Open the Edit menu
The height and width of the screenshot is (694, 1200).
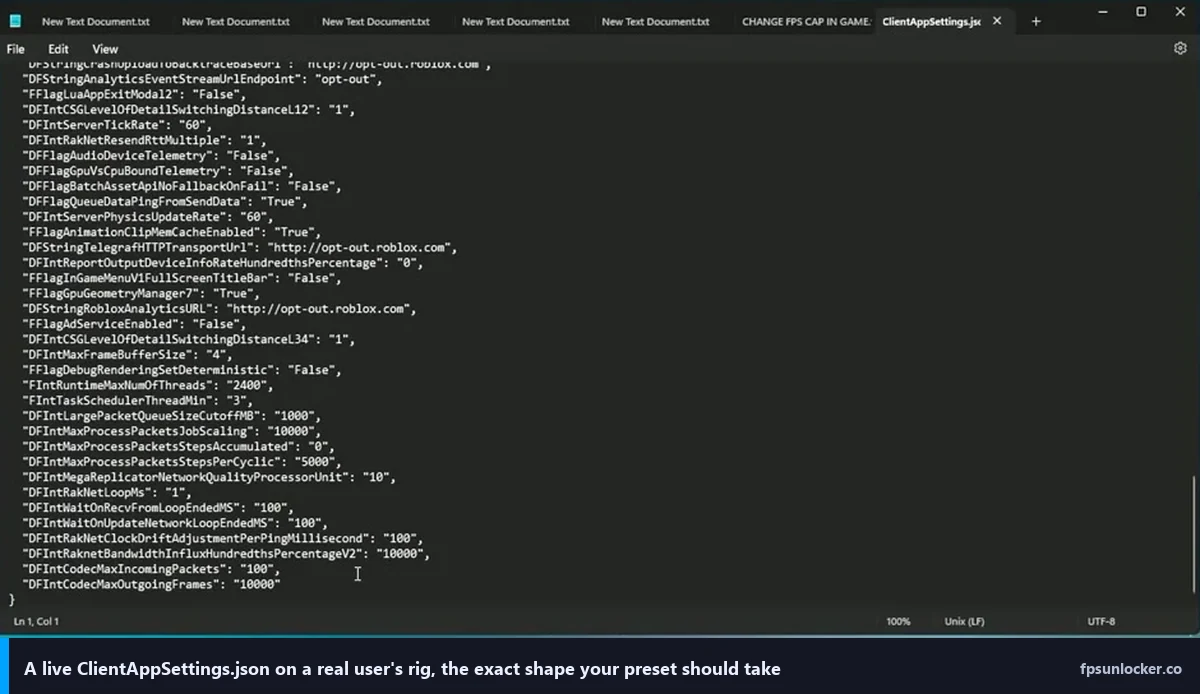59,48
